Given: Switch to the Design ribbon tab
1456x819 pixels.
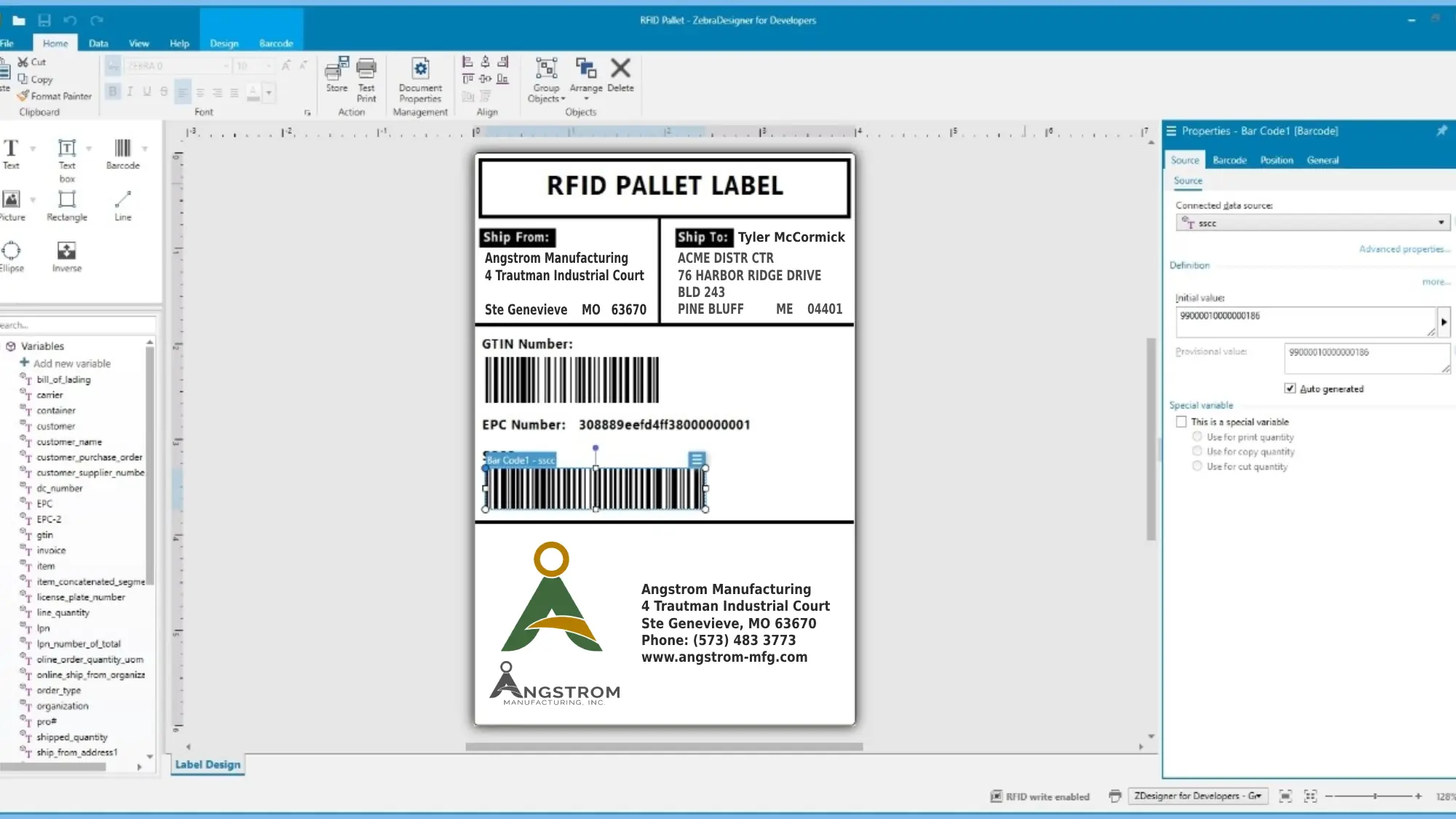Looking at the screenshot, I should tap(223, 43).
